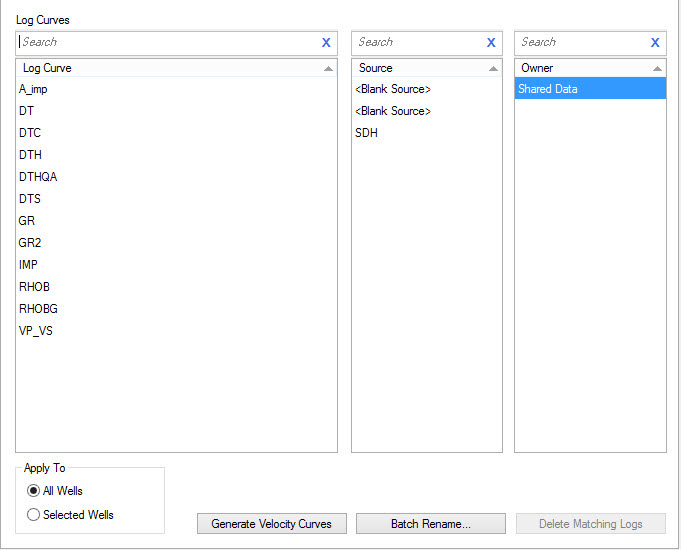
Task: Select the A_imp log curve
Action: click(x=34, y=89)
